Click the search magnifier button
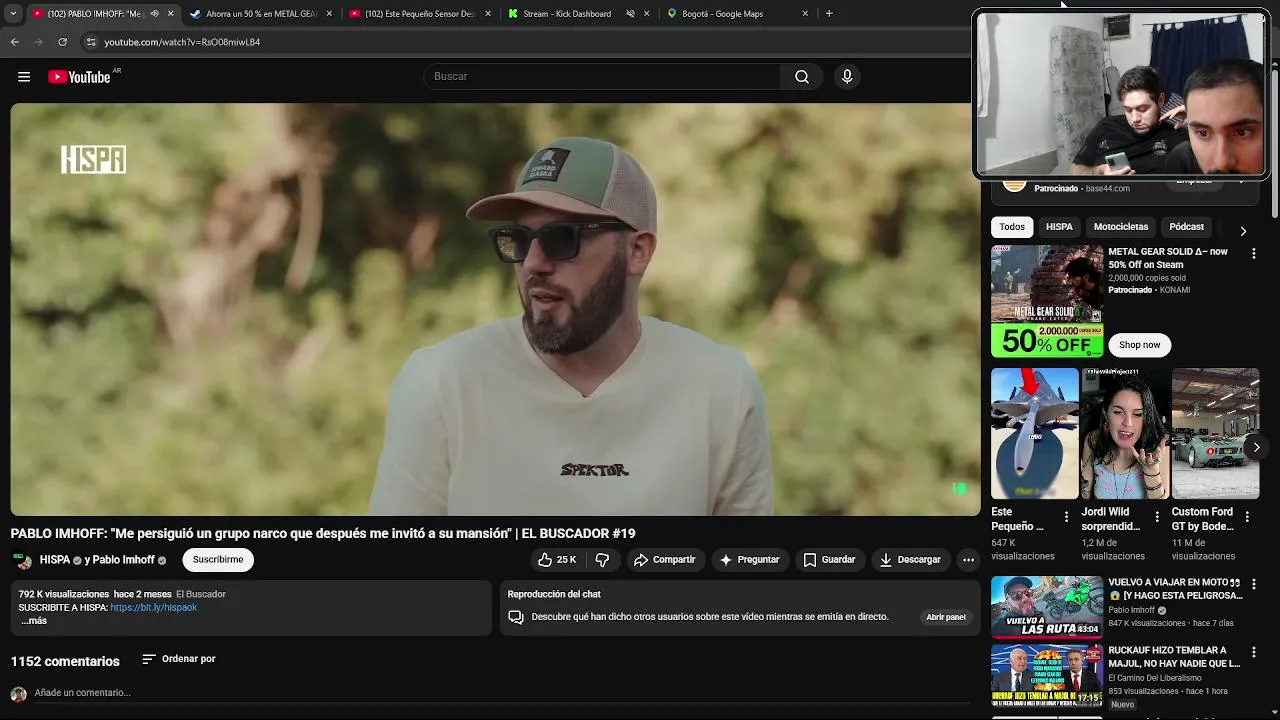 (x=802, y=77)
